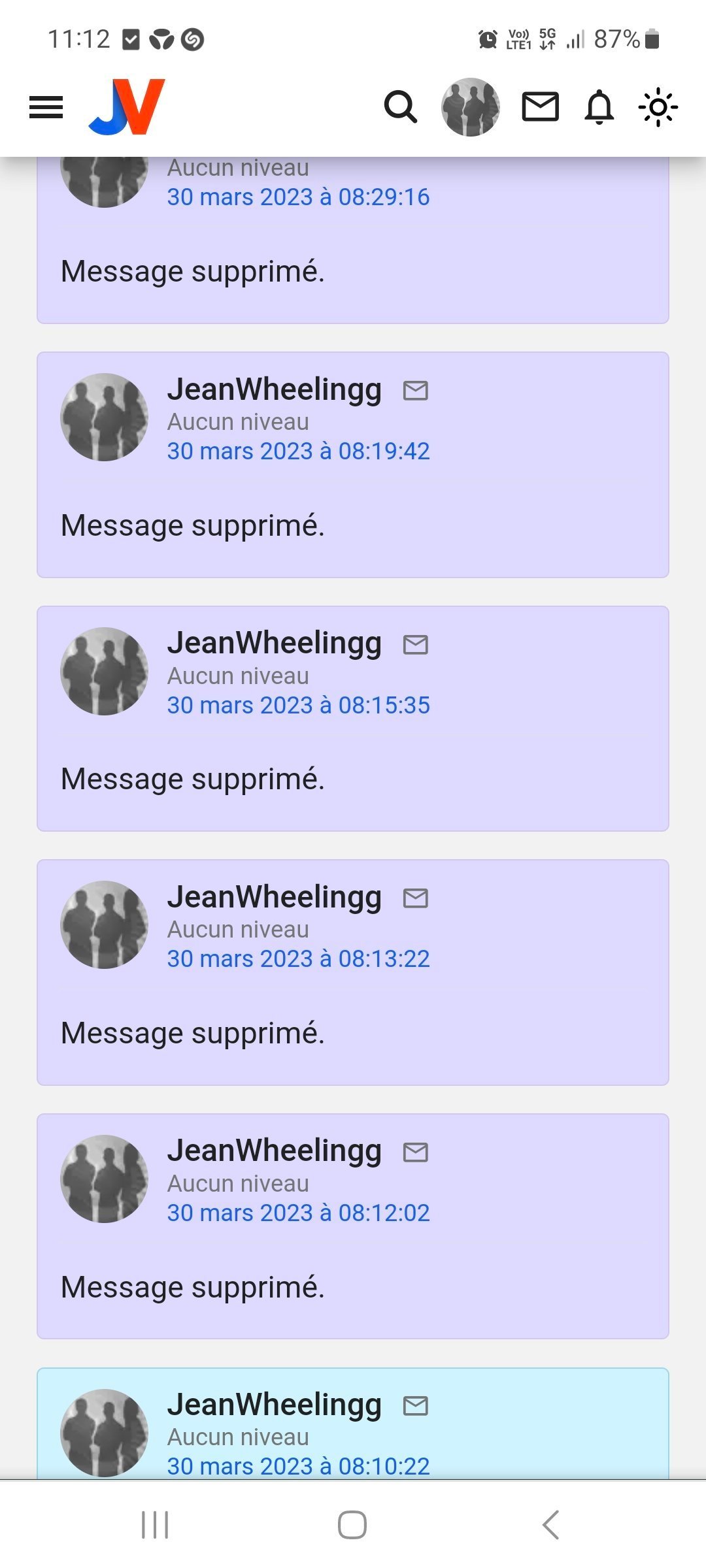Open the search magnifier
This screenshot has height=1568, width=706.
click(400, 107)
